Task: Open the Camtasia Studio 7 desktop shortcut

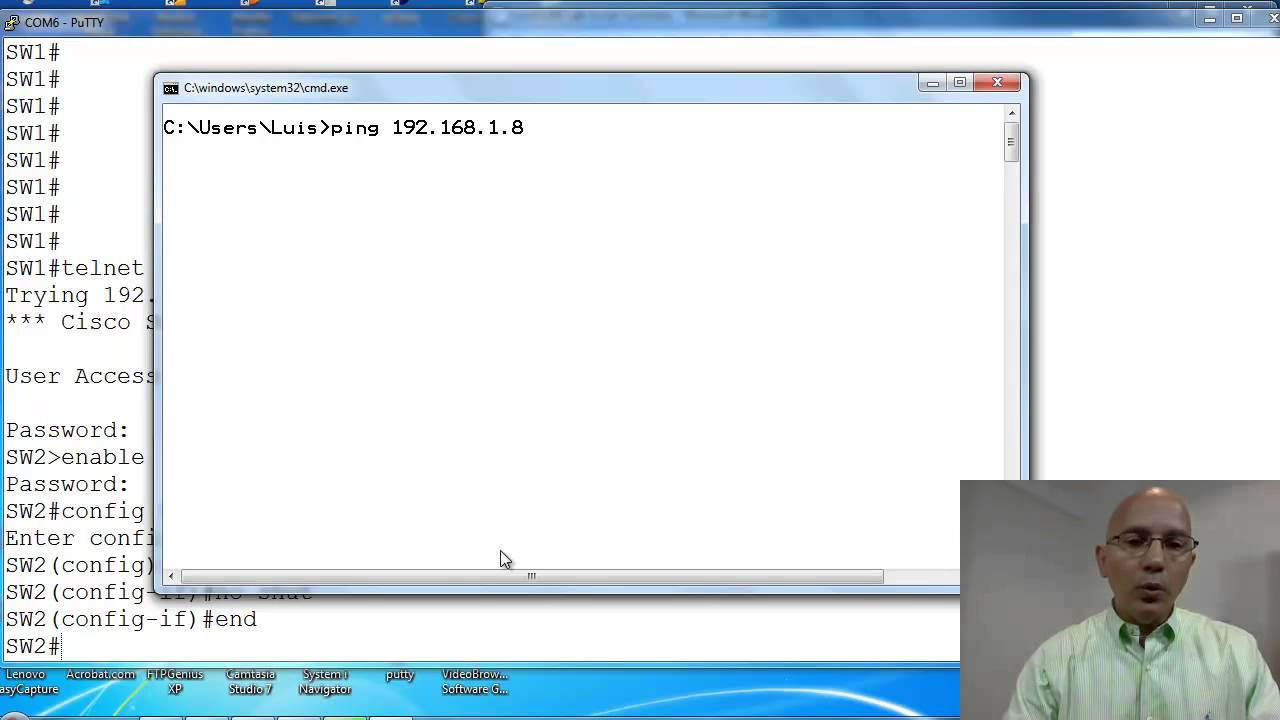Action: point(250,682)
